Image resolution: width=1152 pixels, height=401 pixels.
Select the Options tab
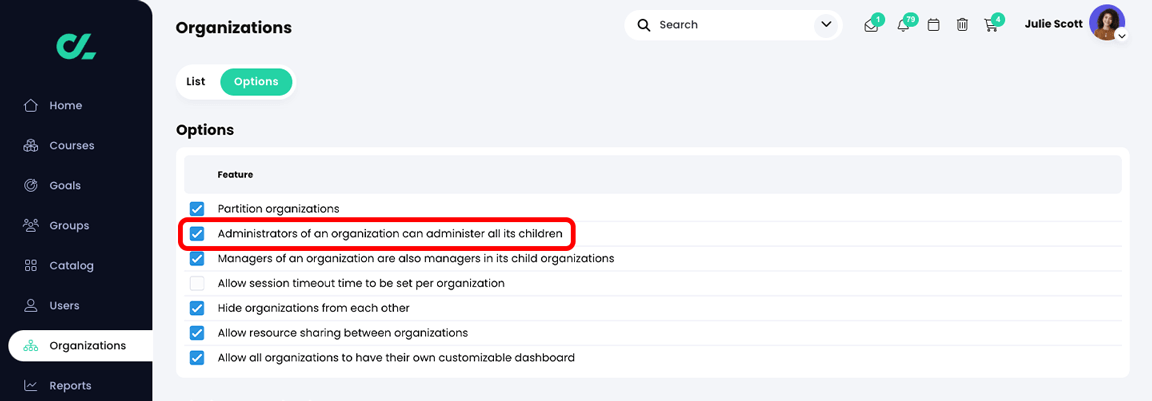click(256, 82)
